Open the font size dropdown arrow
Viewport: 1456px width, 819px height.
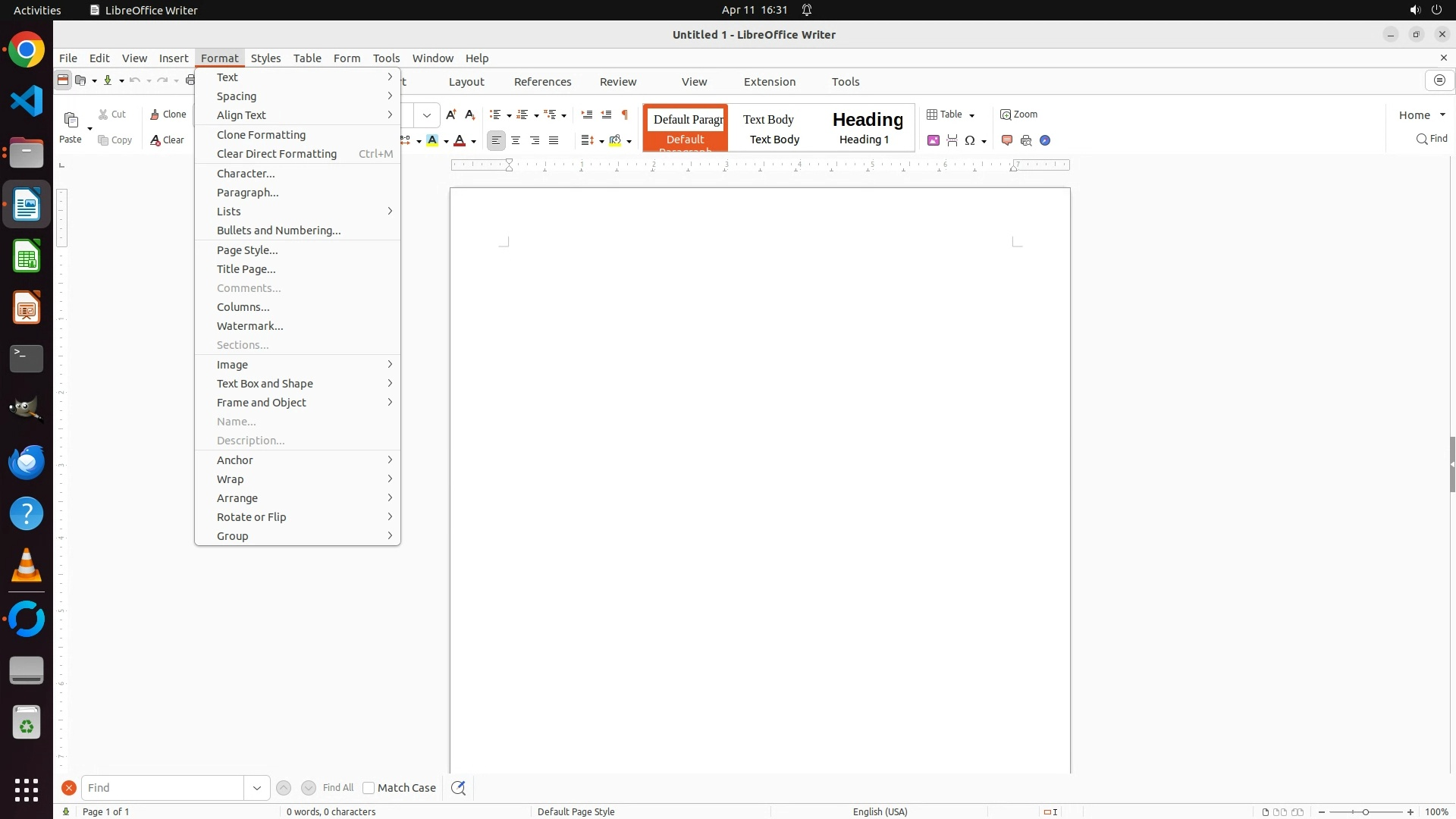pos(427,115)
